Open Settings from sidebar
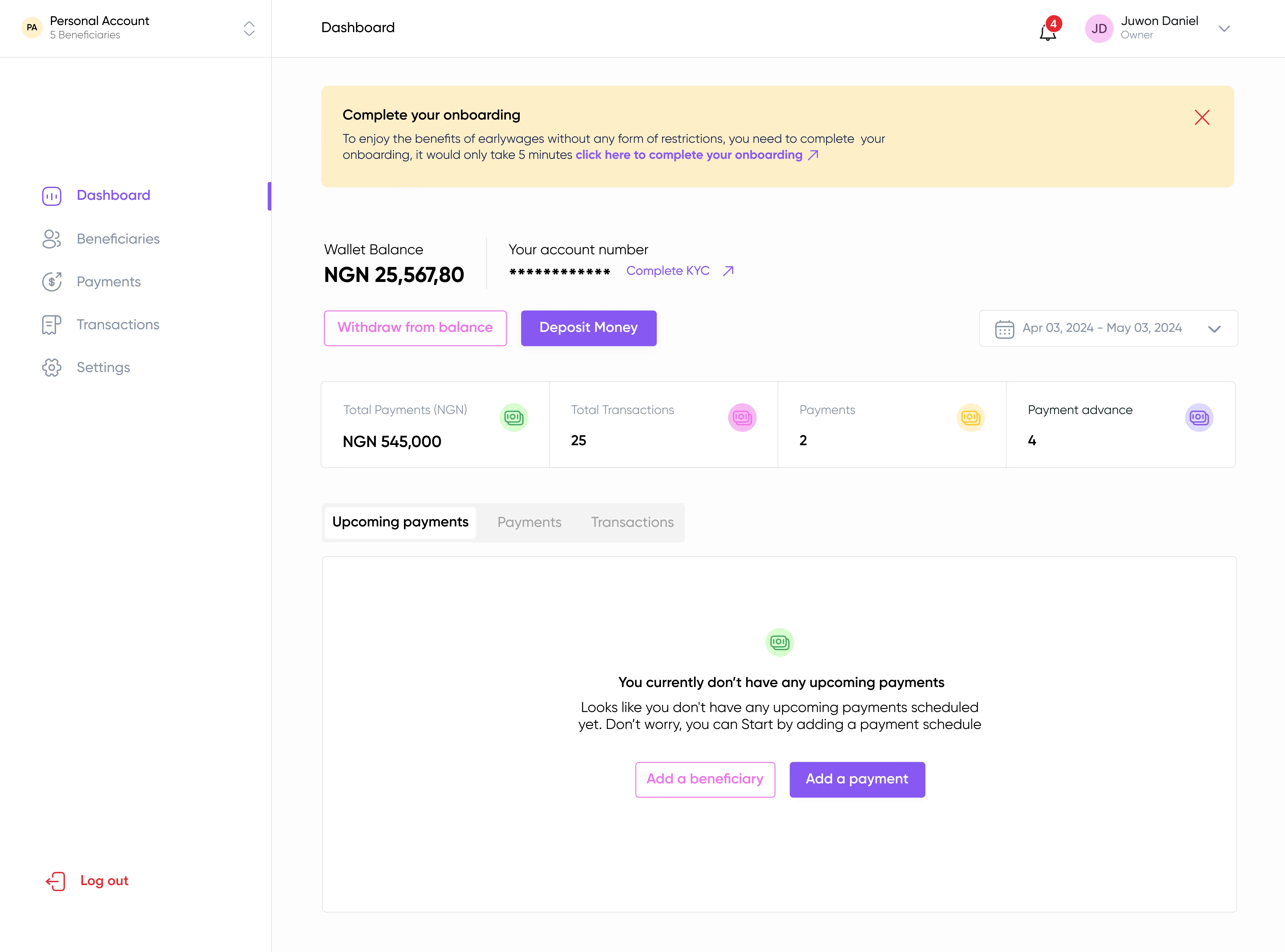This screenshot has width=1285, height=952. 104,368
